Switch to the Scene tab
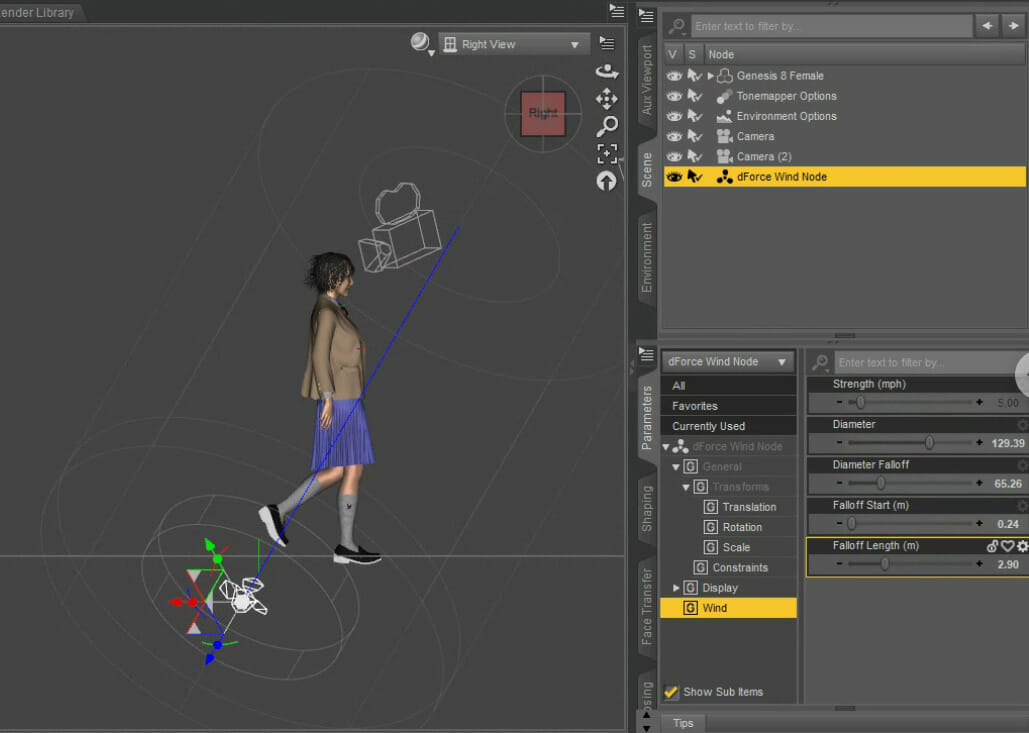This screenshot has width=1029, height=733. click(647, 170)
